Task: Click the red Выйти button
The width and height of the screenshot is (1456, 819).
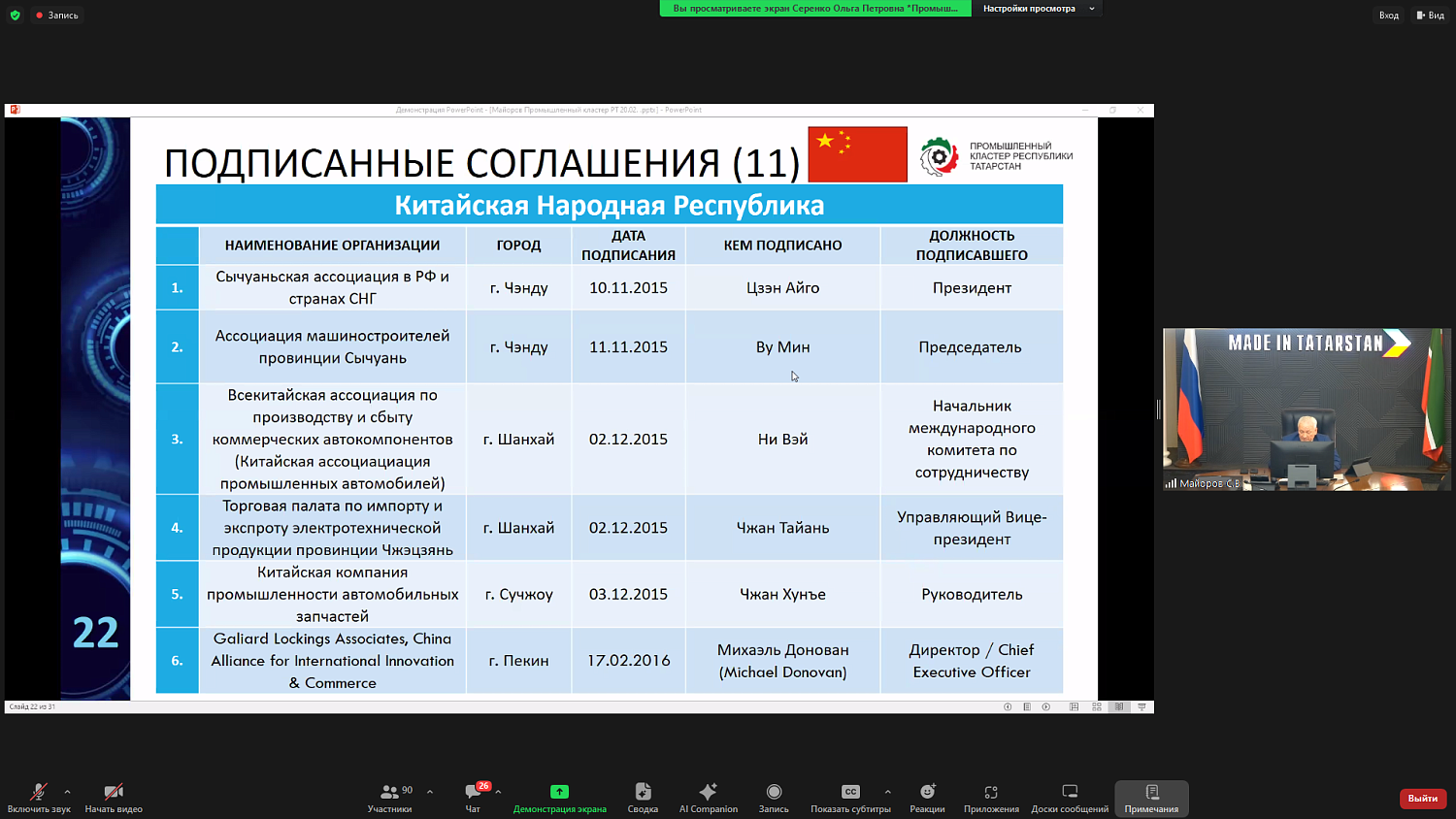Action: tap(1422, 798)
